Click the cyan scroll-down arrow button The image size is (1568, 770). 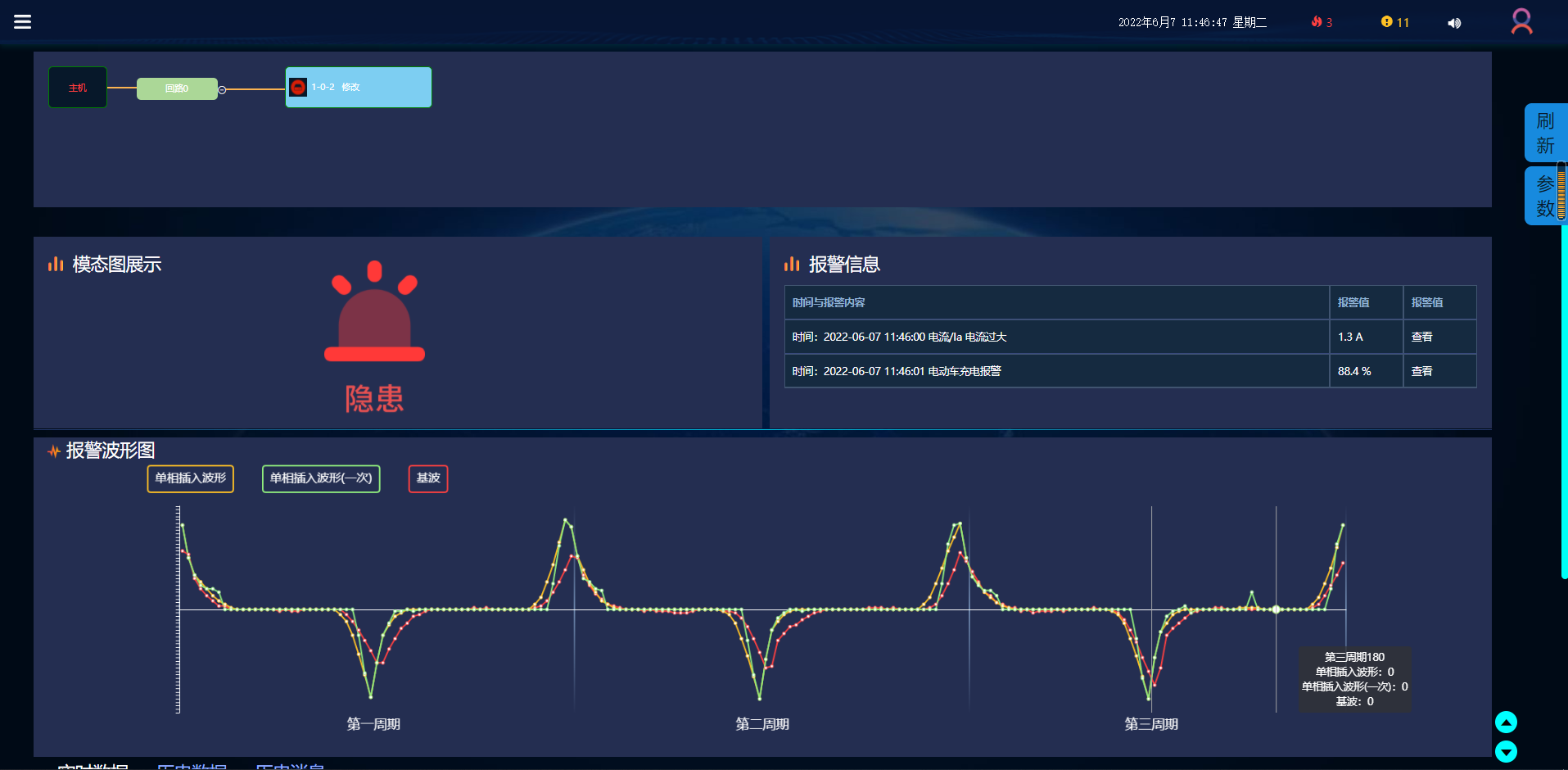1506,751
